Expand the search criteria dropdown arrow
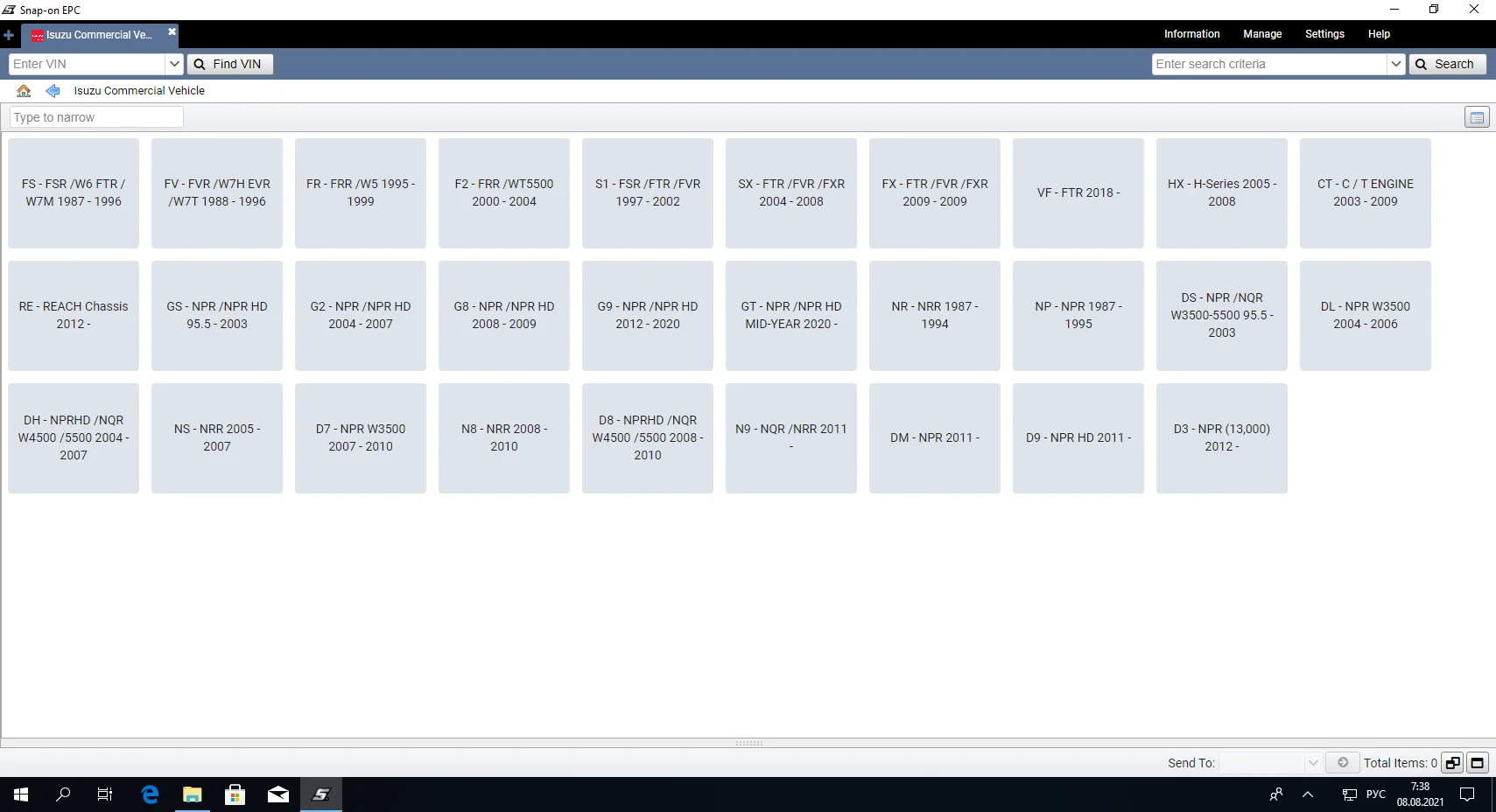This screenshot has width=1496, height=812. [x=1396, y=64]
